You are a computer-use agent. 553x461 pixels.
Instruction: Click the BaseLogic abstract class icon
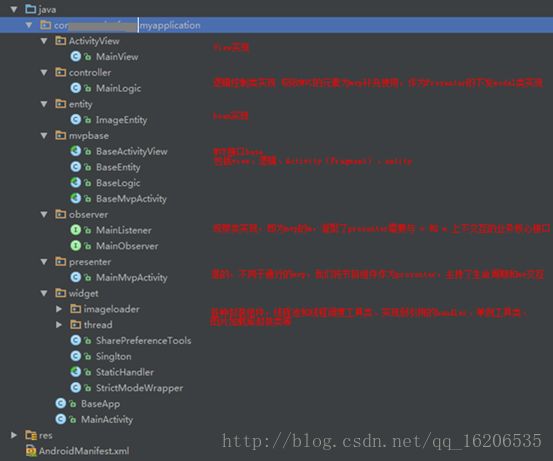tap(75, 182)
